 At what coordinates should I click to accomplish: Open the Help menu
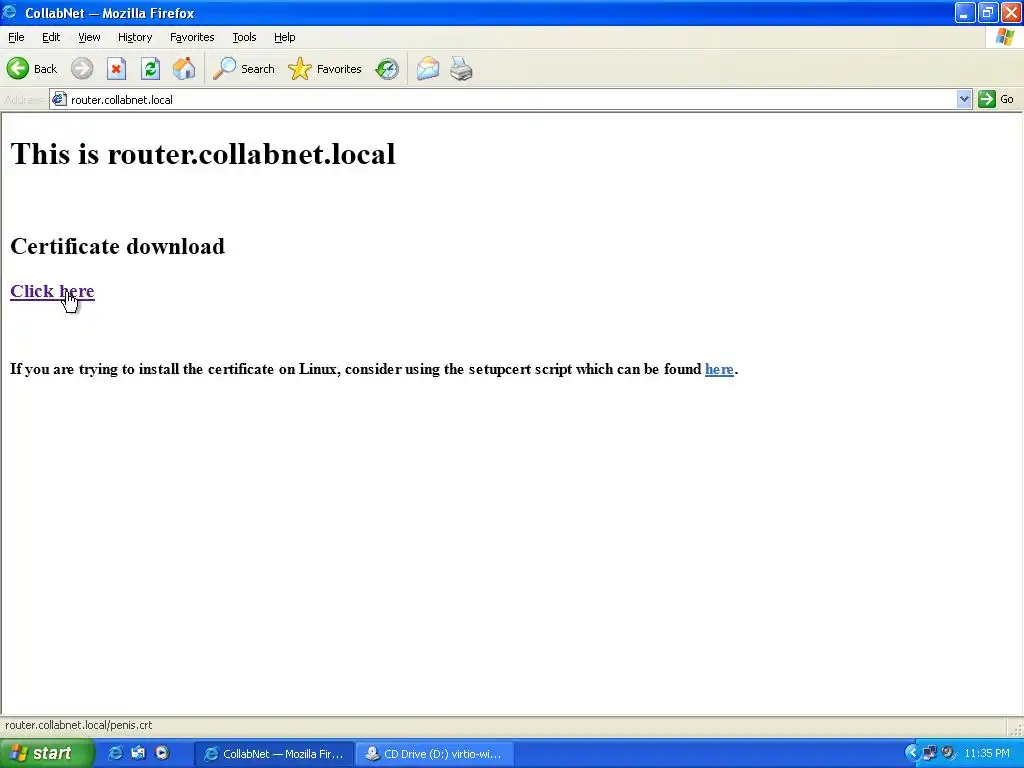click(285, 37)
